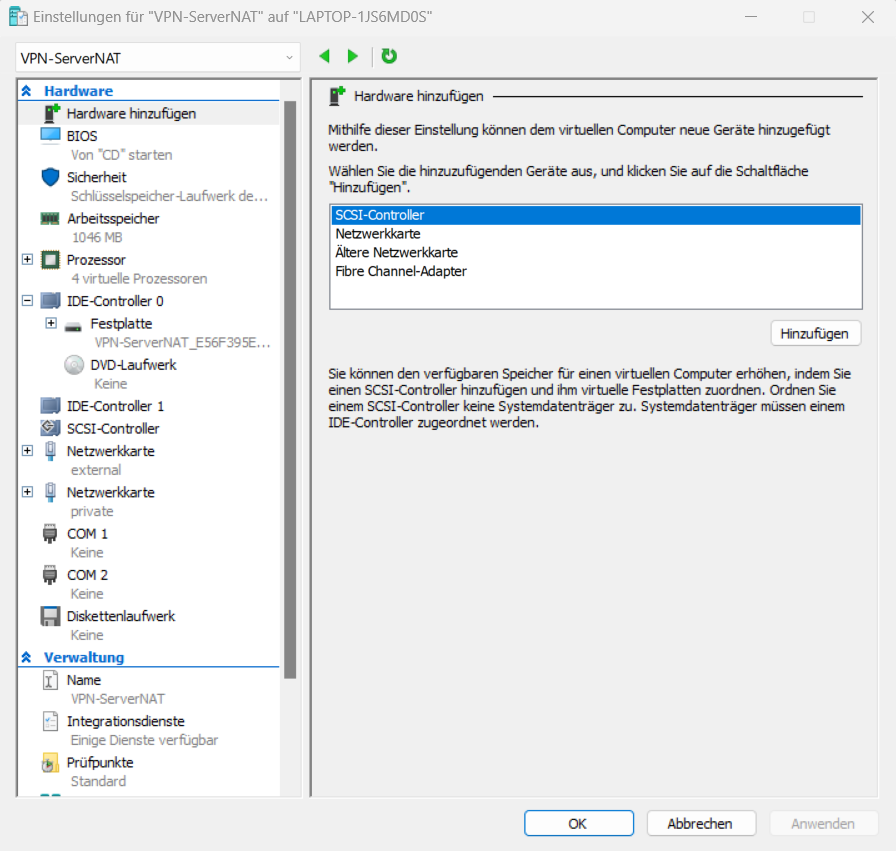Viewport: 896px width, 851px height.
Task: Click the Festplatte hard drive icon
Action: point(73,327)
